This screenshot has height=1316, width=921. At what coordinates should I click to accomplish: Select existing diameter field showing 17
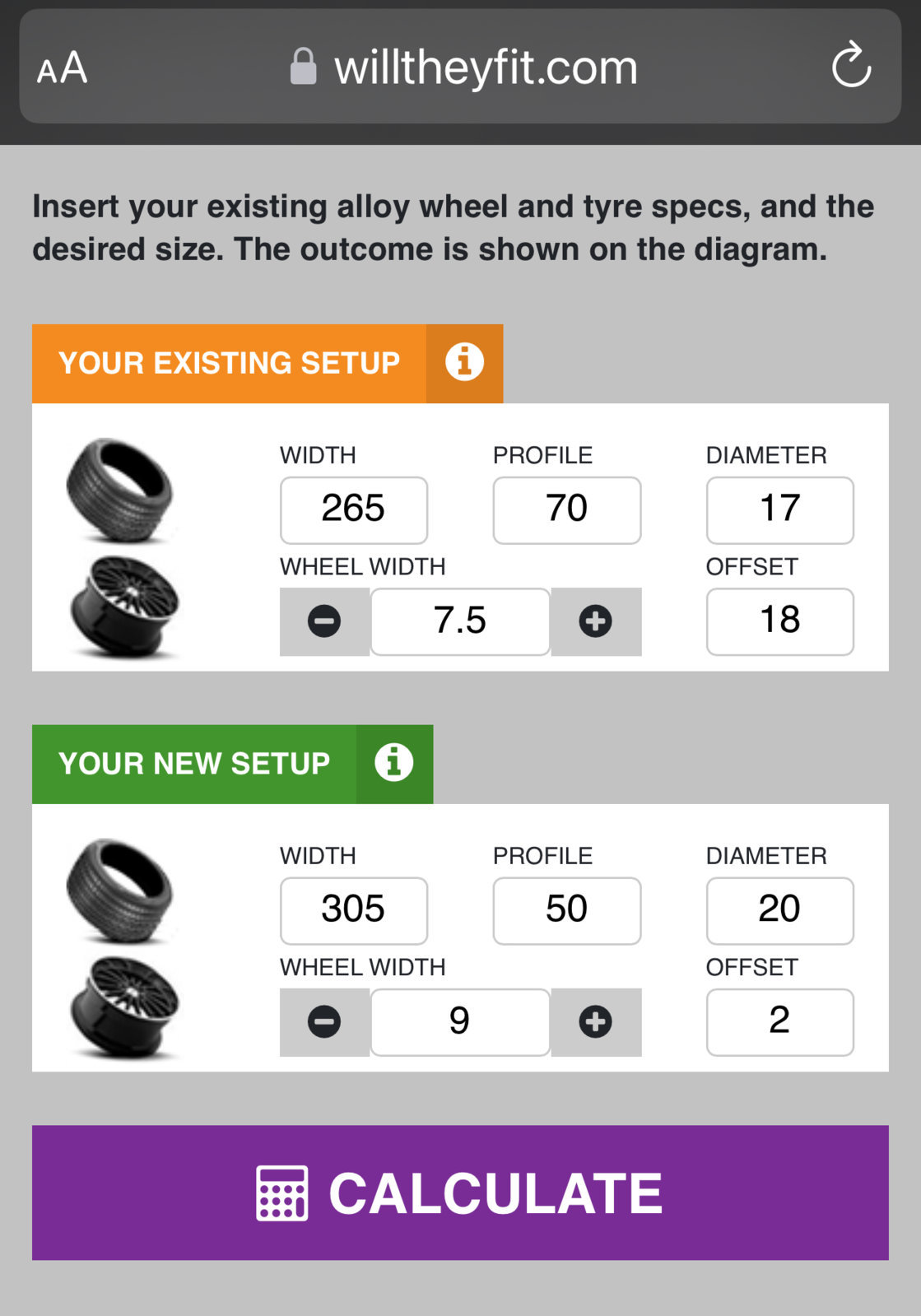pyautogui.click(x=779, y=509)
